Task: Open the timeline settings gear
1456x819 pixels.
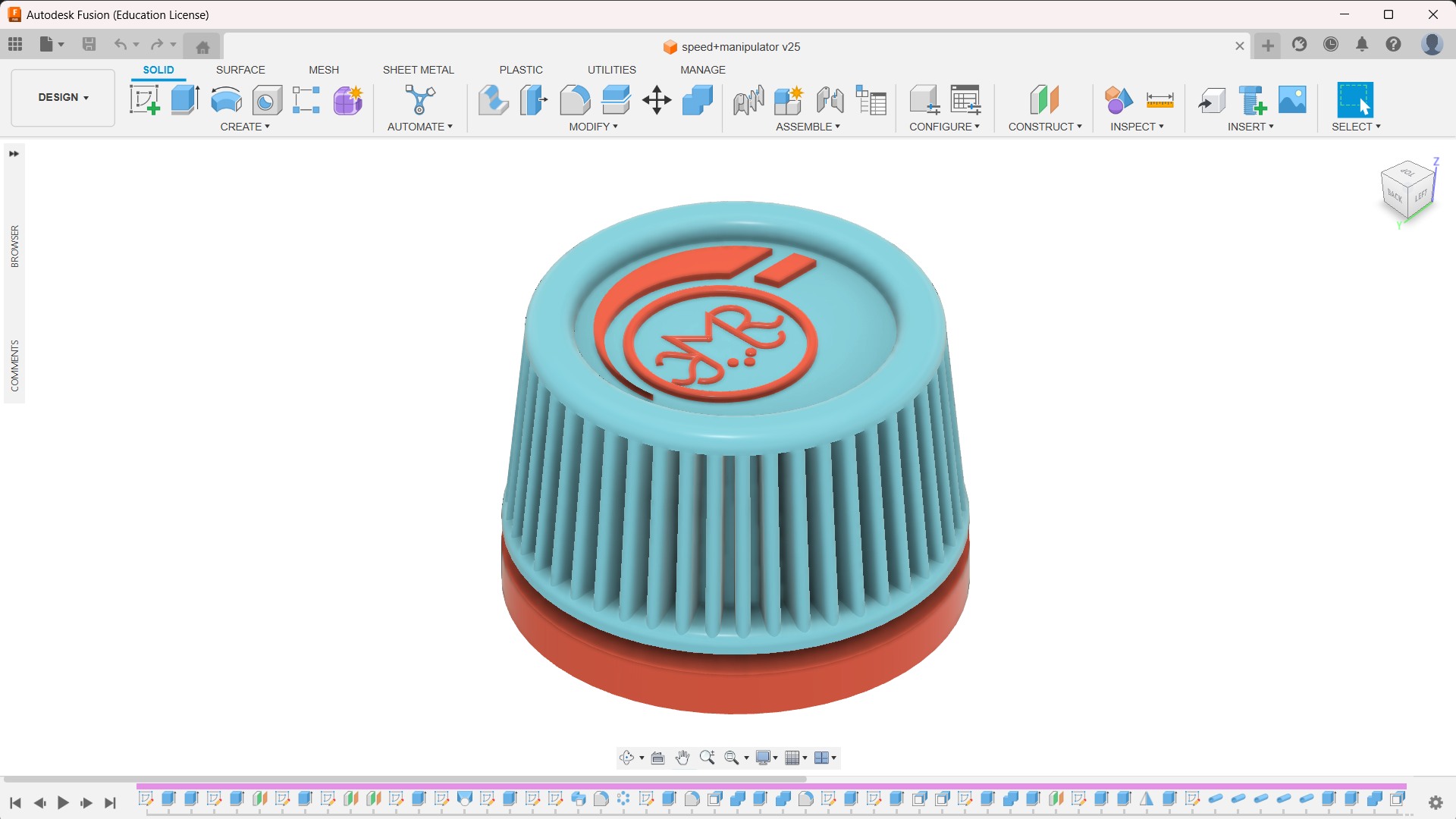Action: pyautogui.click(x=1436, y=802)
